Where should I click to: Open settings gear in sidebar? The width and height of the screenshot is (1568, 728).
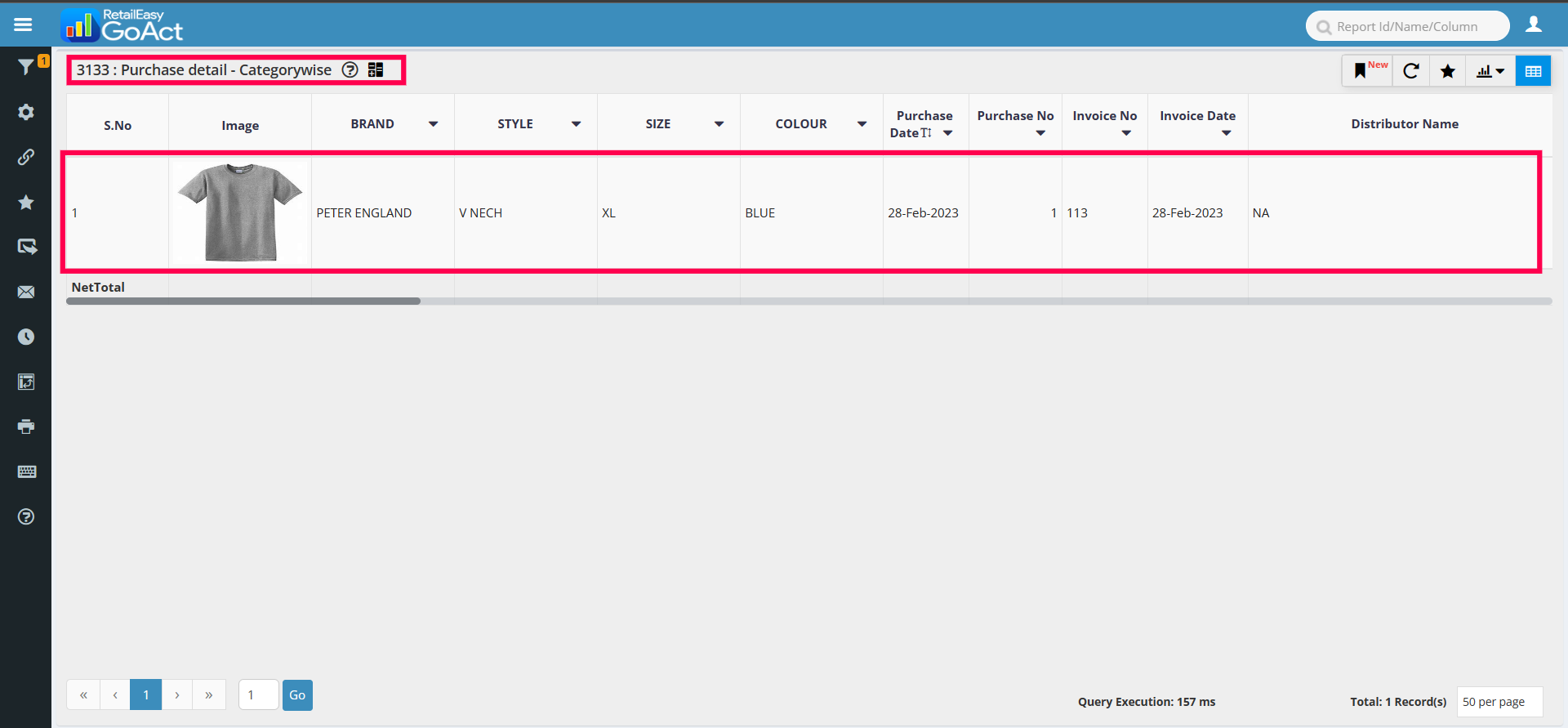[26, 112]
